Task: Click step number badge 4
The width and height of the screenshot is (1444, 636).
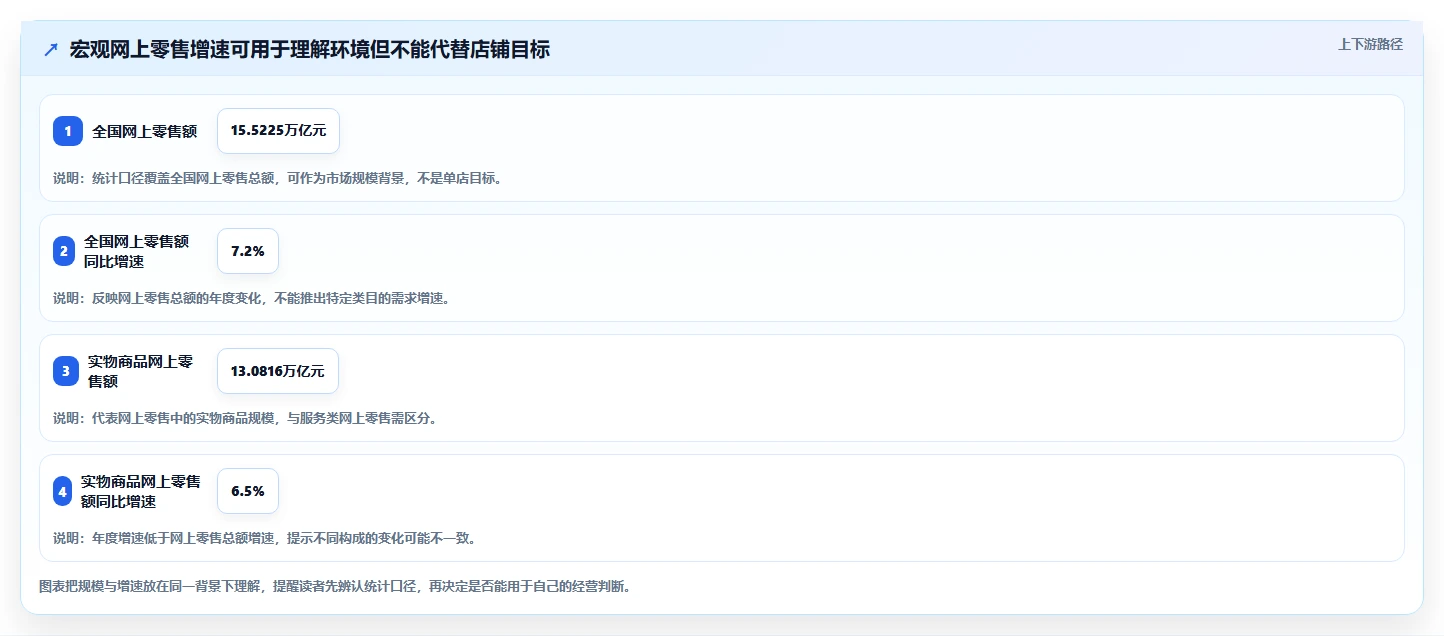Action: pyautogui.click(x=63, y=491)
